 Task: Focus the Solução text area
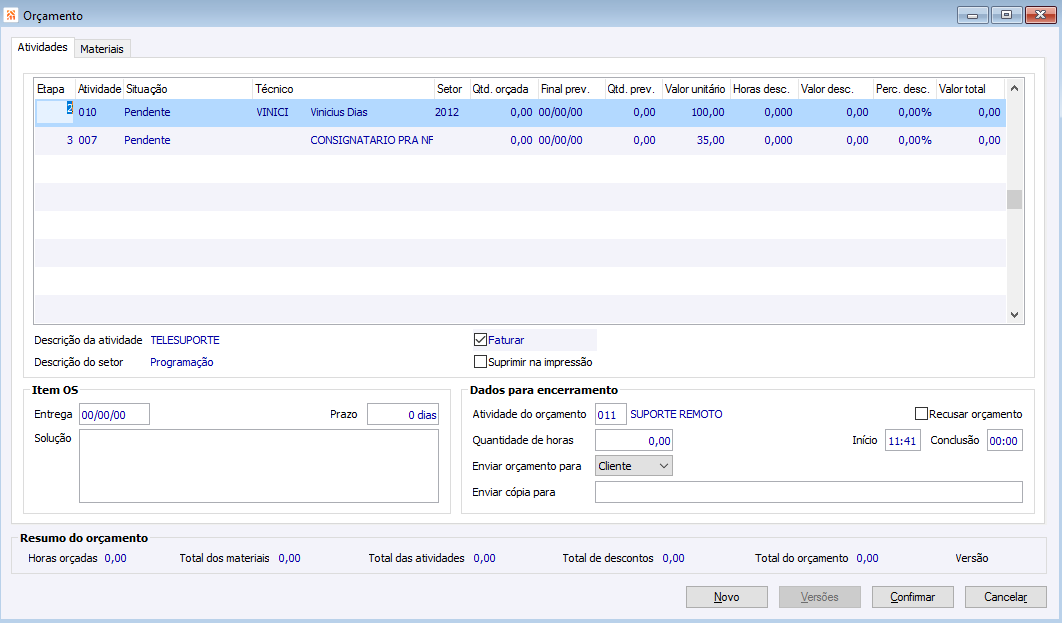[258, 466]
